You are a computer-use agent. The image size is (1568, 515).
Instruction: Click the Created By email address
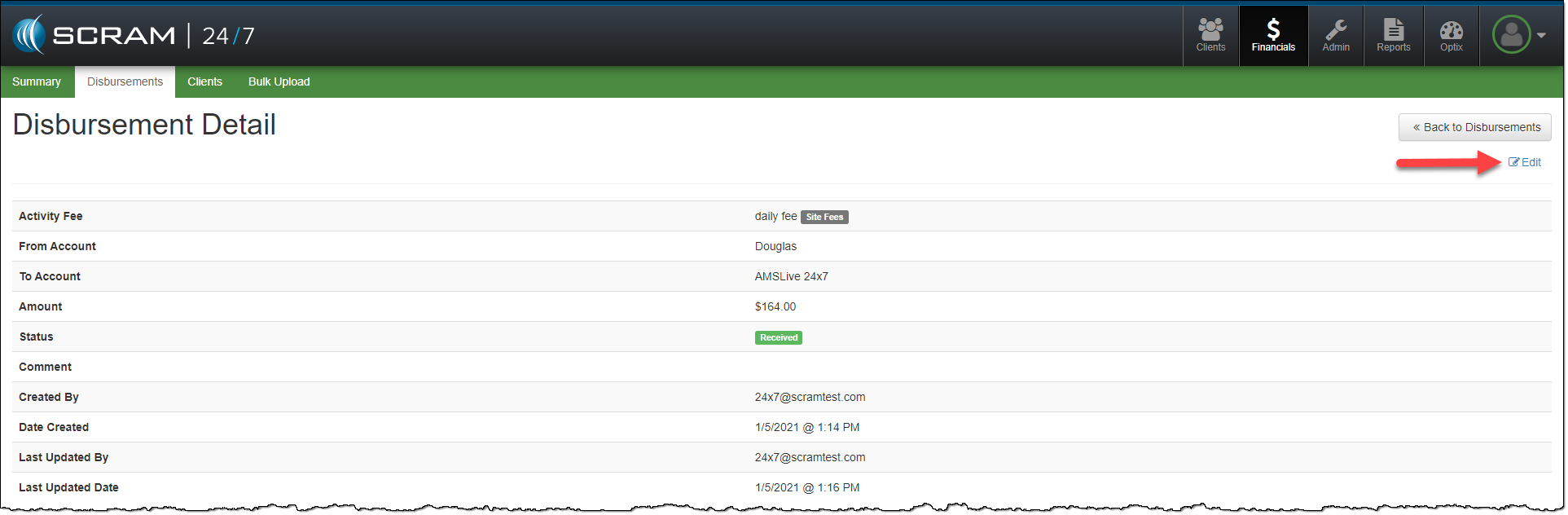click(x=810, y=397)
